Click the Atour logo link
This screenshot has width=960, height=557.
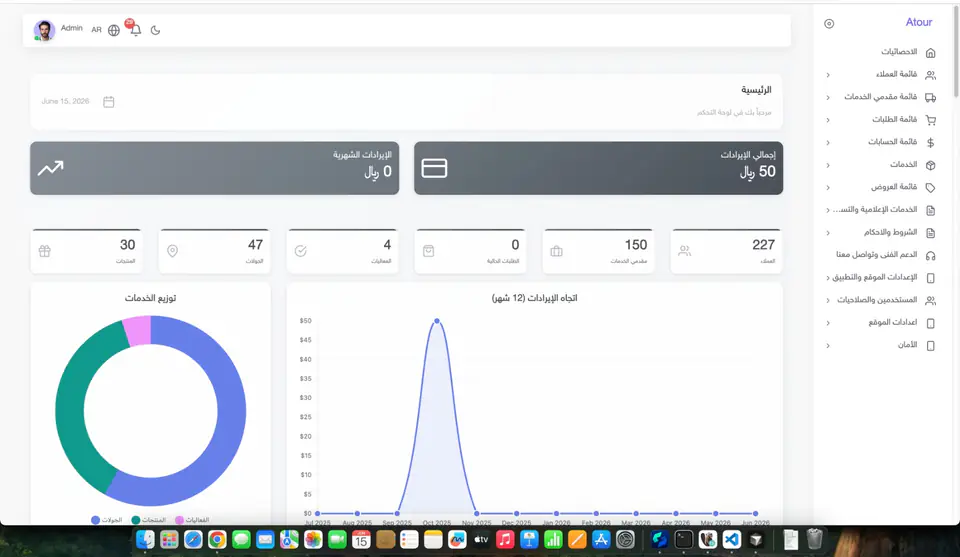[x=918, y=23]
